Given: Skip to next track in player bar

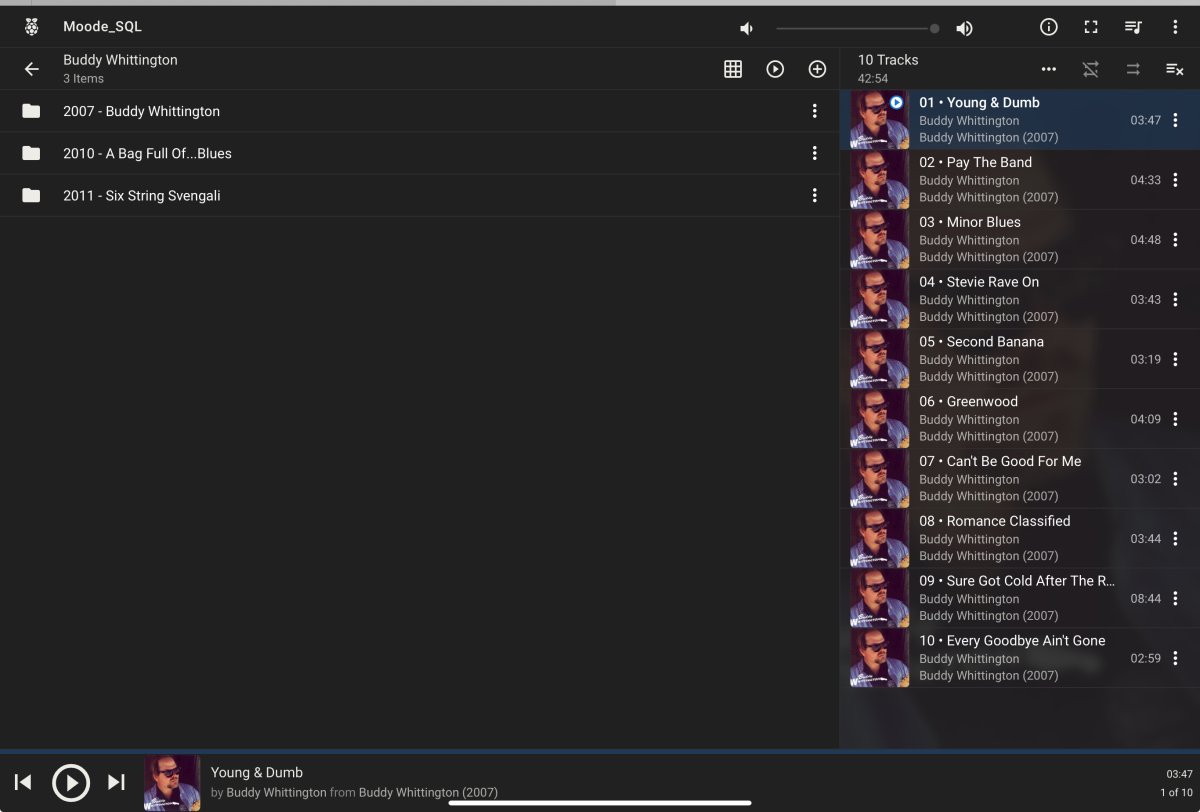Looking at the screenshot, I should tap(116, 782).
